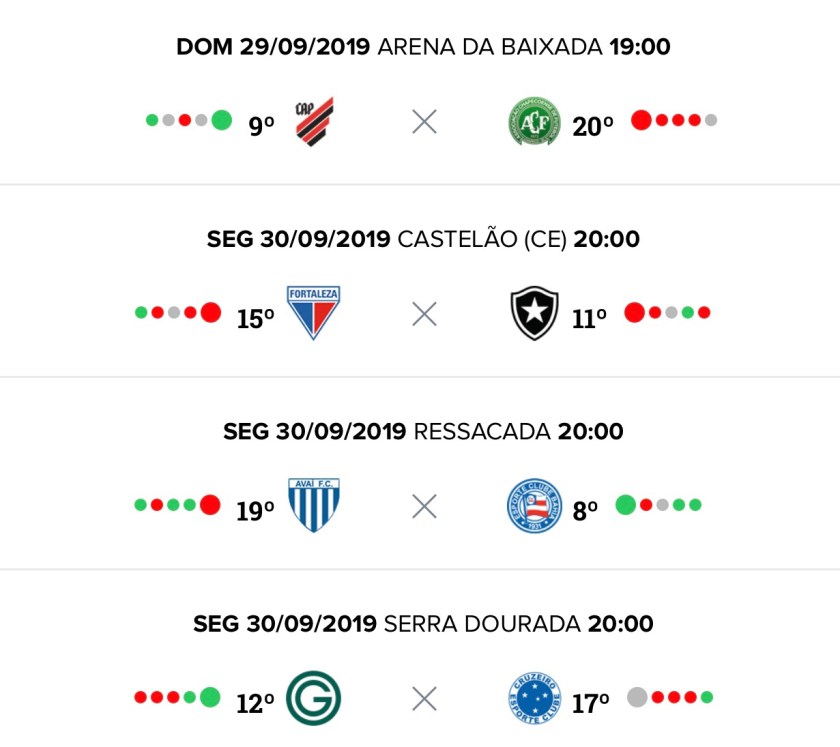Click the Goiás green G crest
840x747 pixels.
313,698
